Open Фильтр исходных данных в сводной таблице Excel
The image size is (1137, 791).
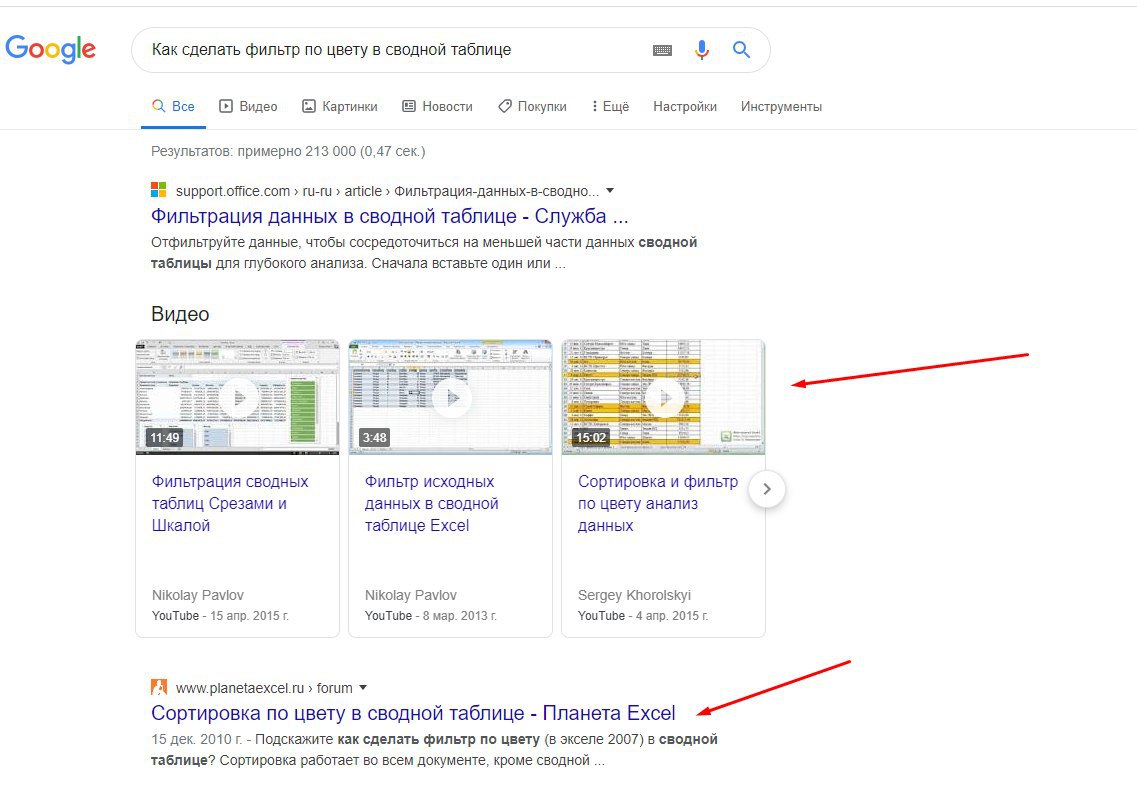(431, 503)
